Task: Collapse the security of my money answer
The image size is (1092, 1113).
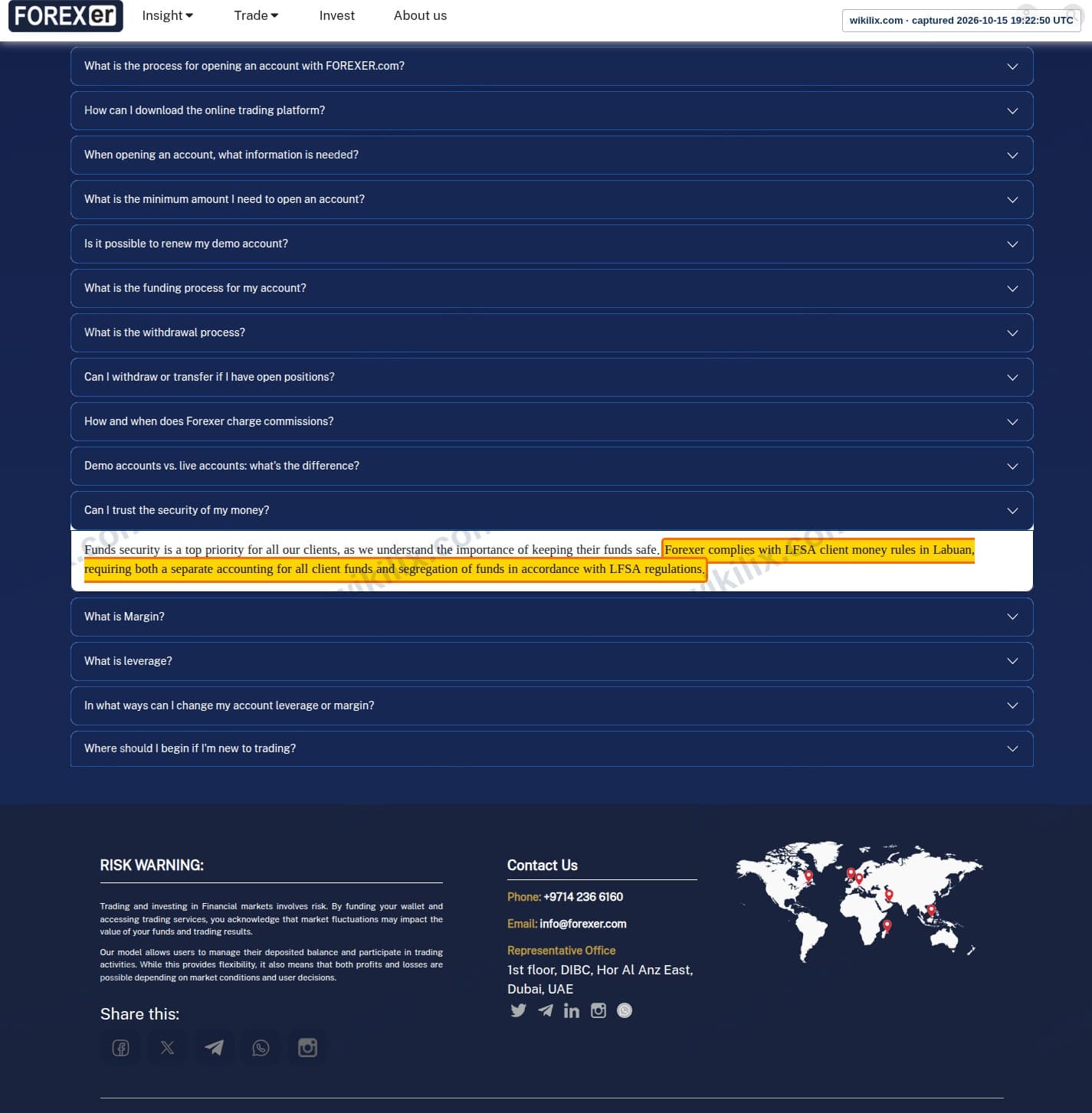Action: click(x=552, y=510)
